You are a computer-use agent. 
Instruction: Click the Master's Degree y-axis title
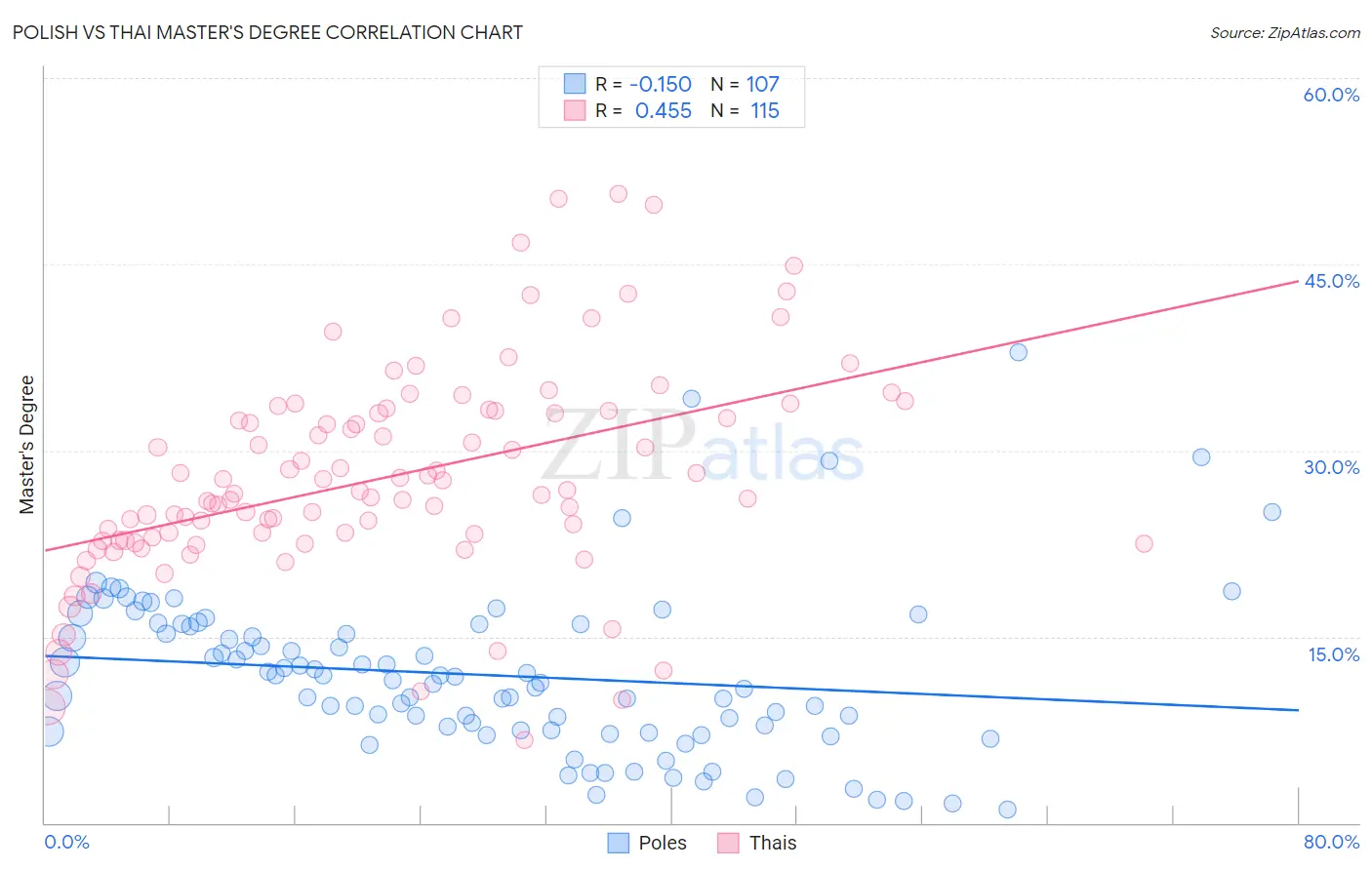26,445
